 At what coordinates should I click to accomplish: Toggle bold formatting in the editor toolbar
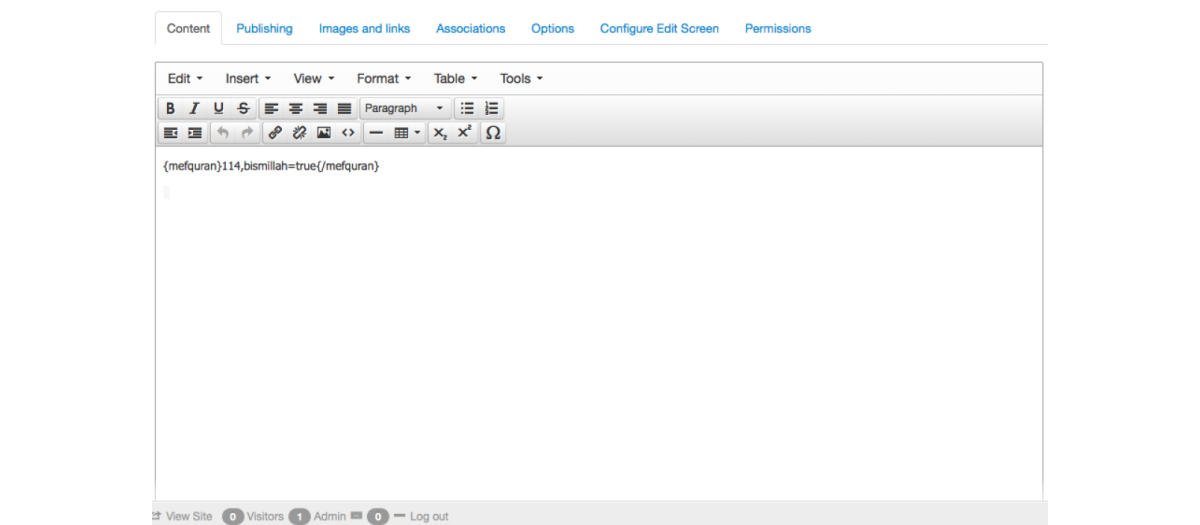point(170,108)
